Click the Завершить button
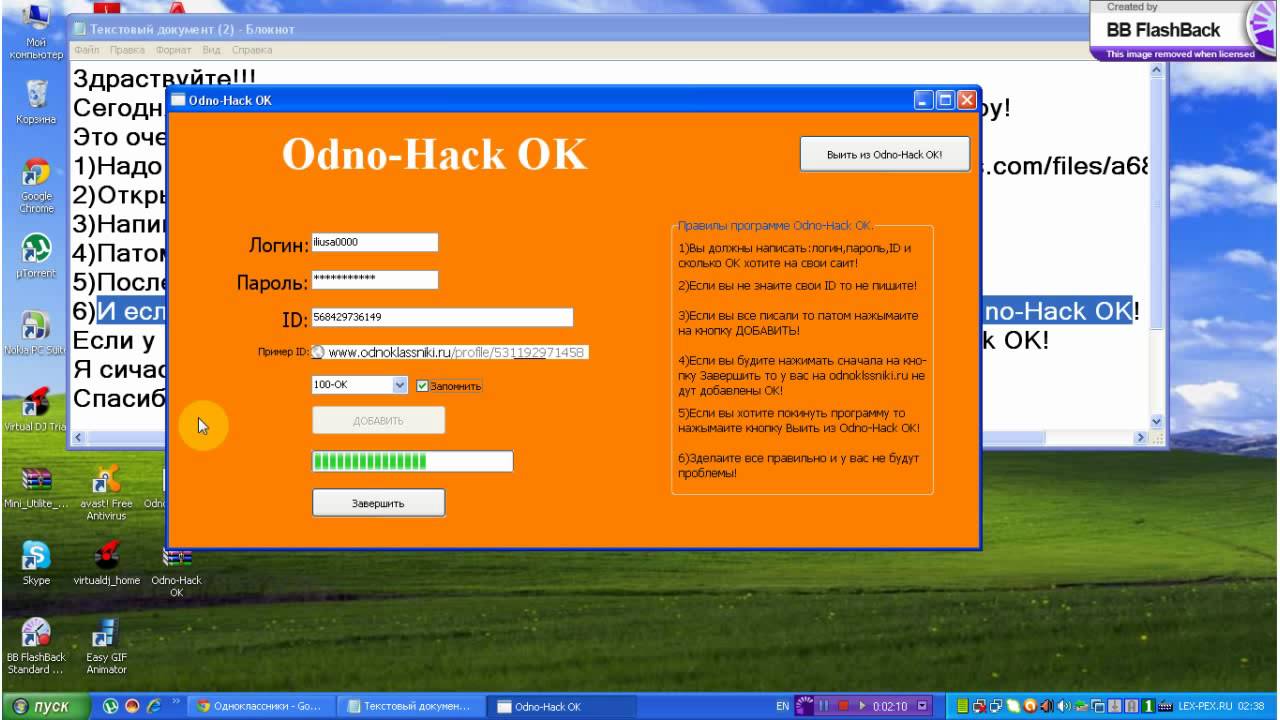 [x=378, y=503]
